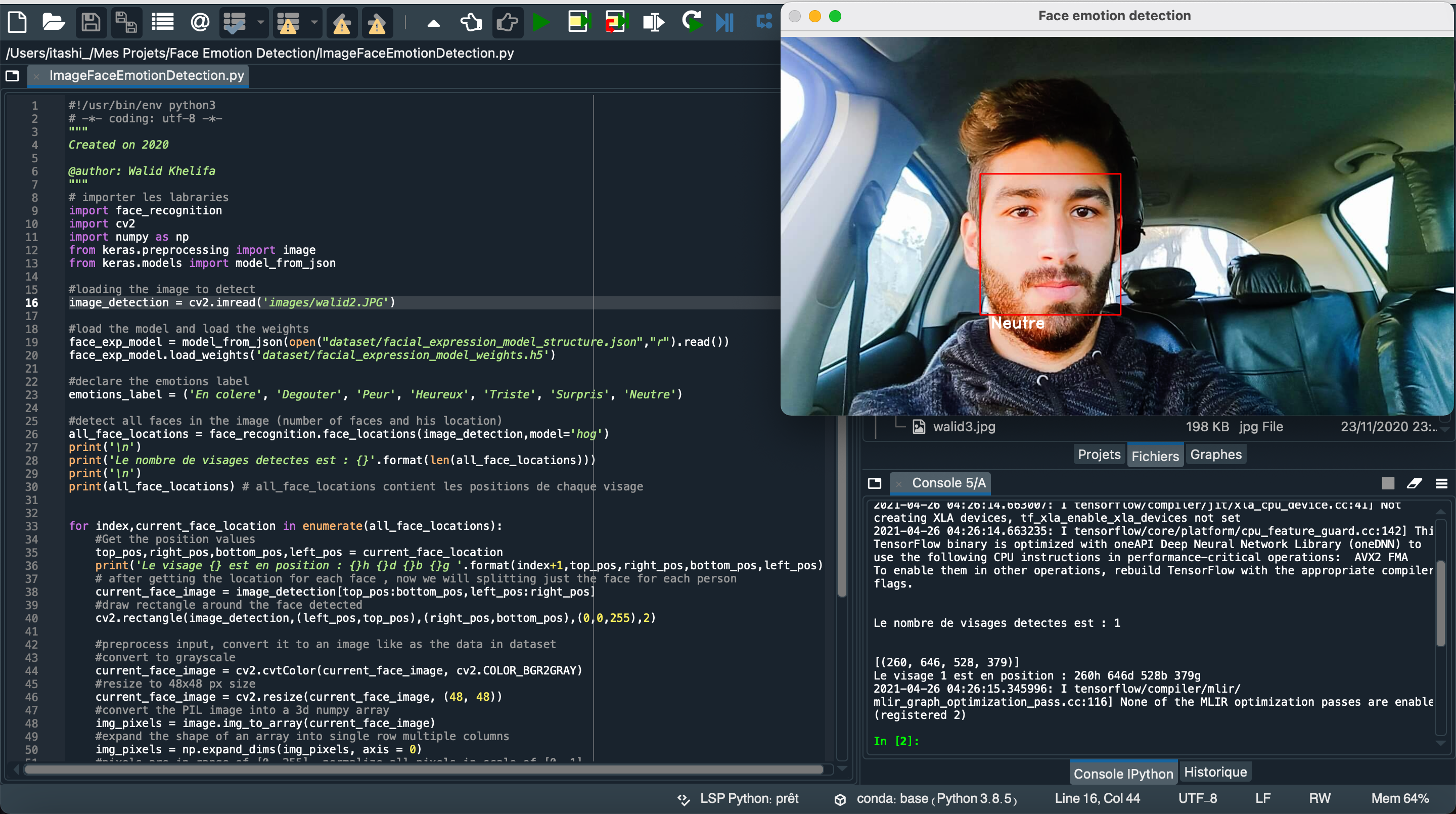Click editor horizontal scrollbar

pyautogui.click(x=424, y=770)
